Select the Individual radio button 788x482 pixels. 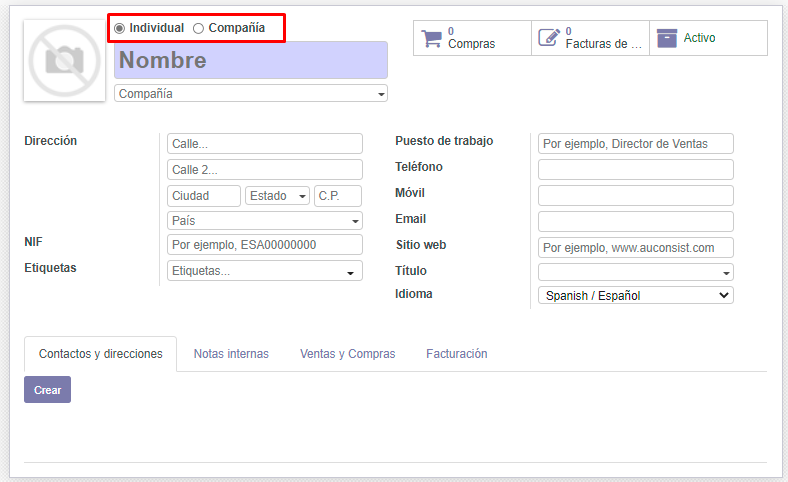pos(120,28)
